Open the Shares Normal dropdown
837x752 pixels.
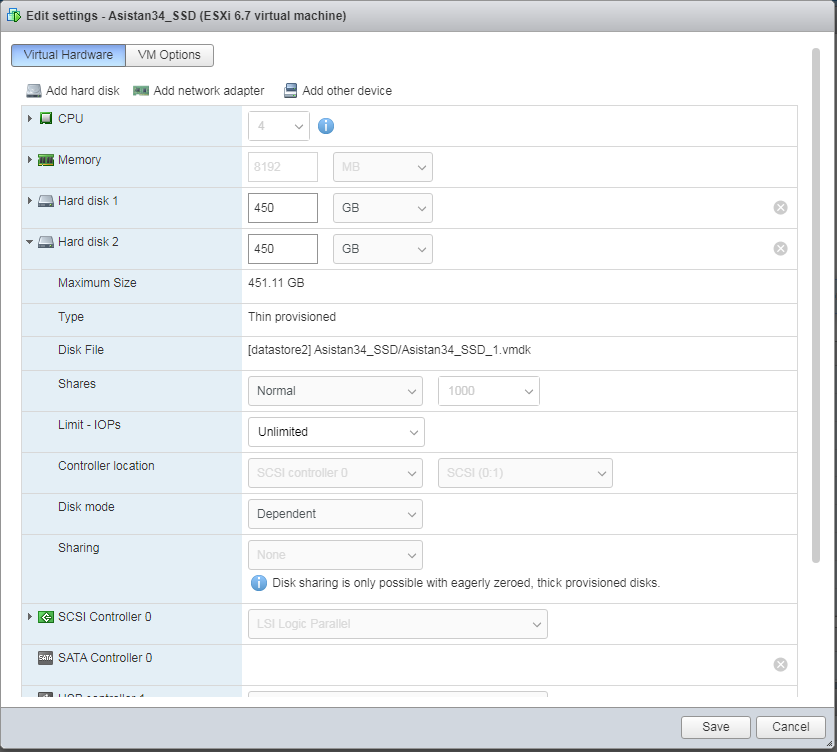point(335,391)
